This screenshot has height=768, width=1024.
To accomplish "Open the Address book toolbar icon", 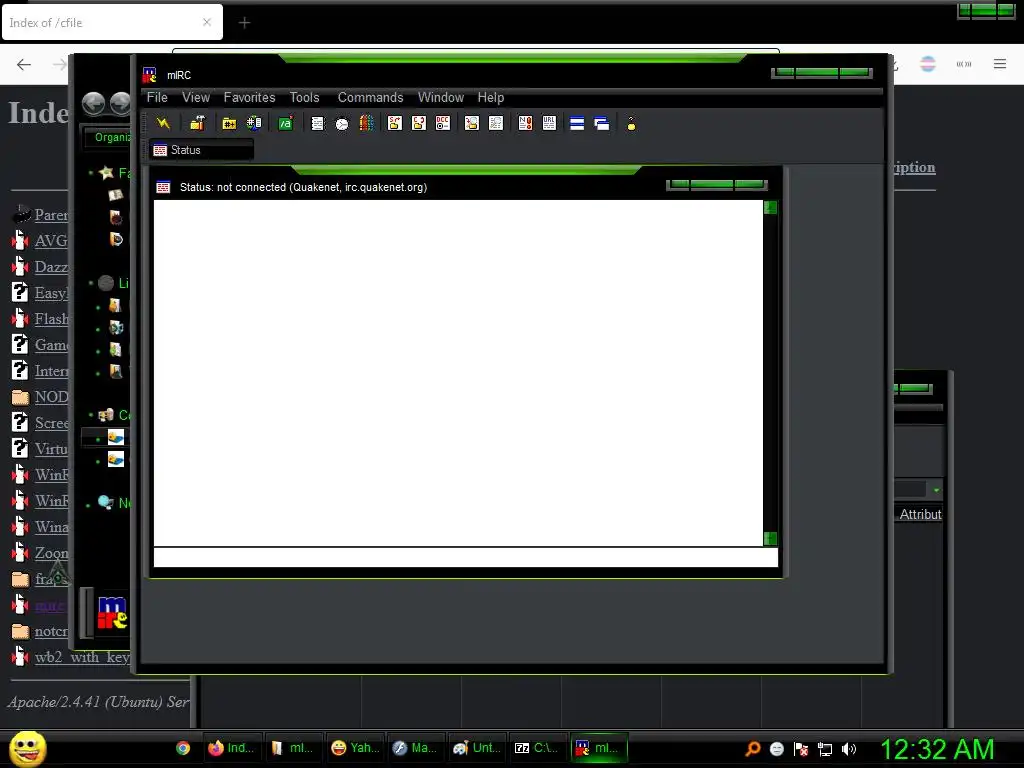I will [317, 123].
